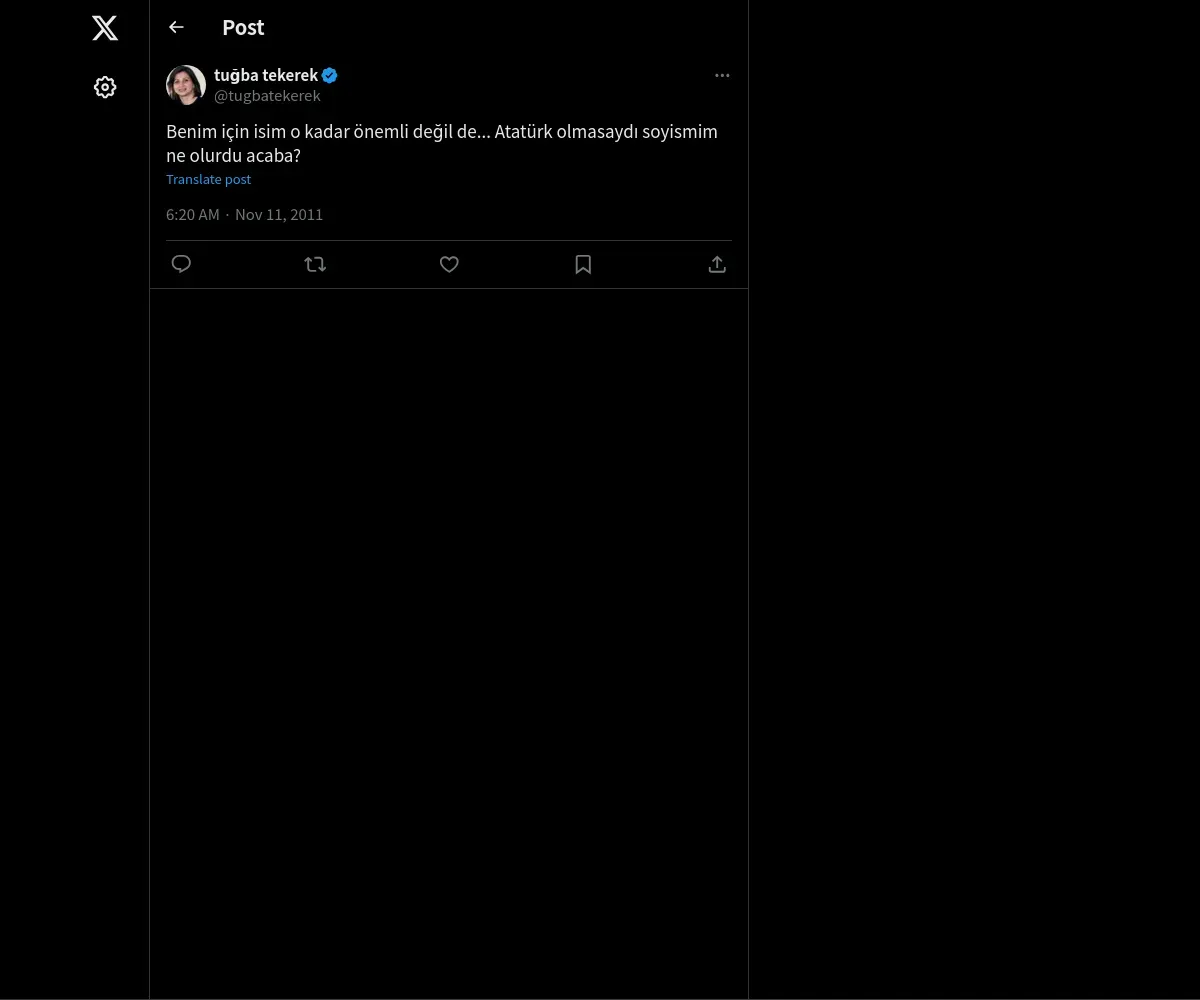Go back using the arrow icon

(177, 27)
